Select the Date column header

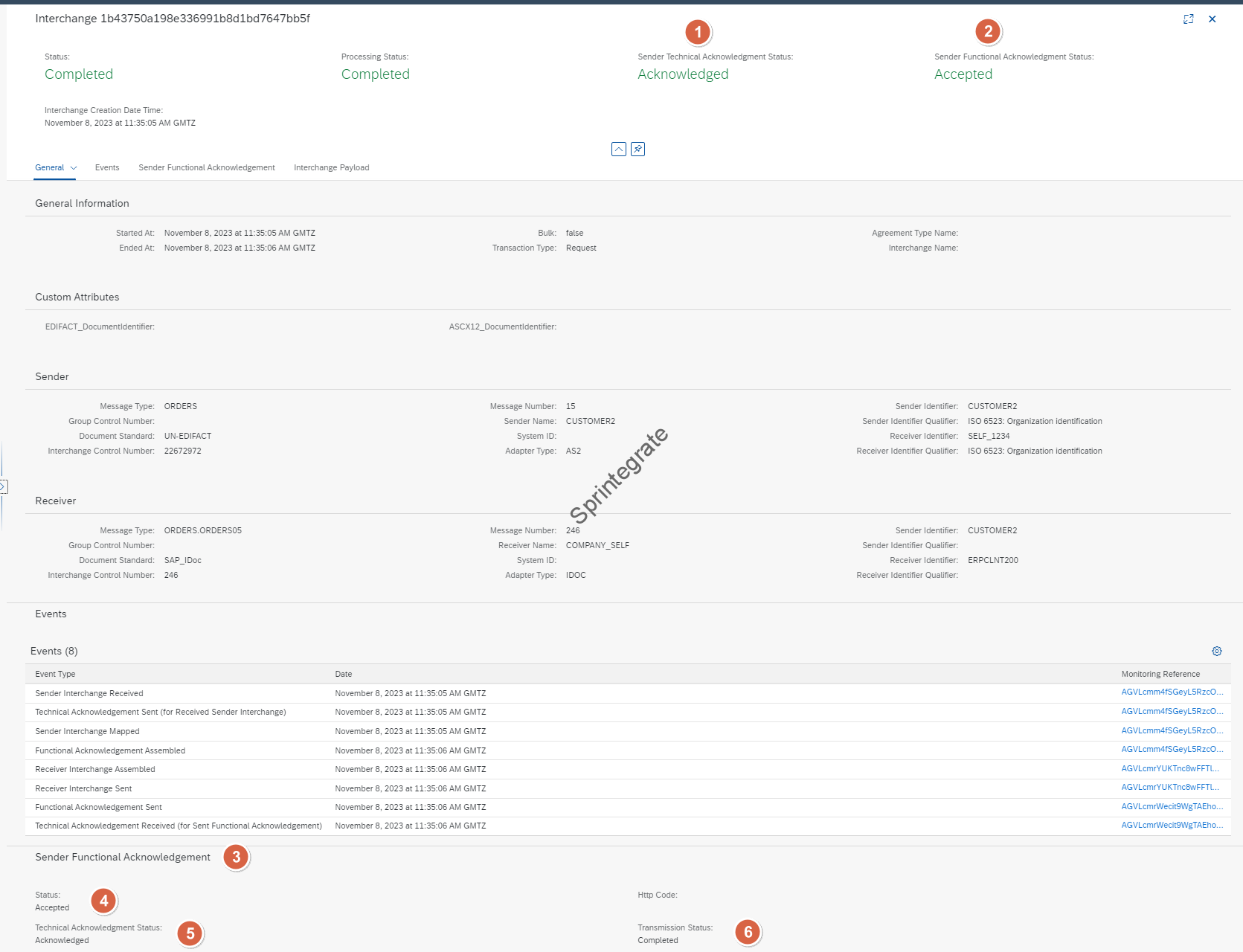[344, 675]
